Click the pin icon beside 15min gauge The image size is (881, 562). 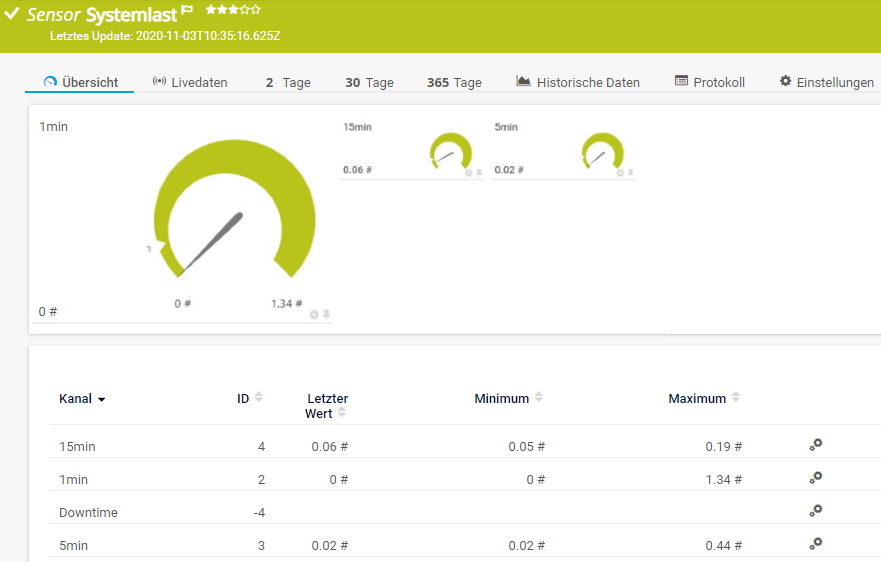coord(478,173)
